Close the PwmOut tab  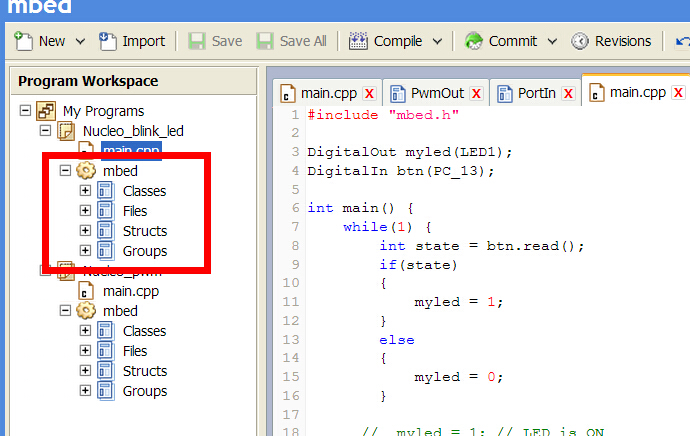[476, 93]
